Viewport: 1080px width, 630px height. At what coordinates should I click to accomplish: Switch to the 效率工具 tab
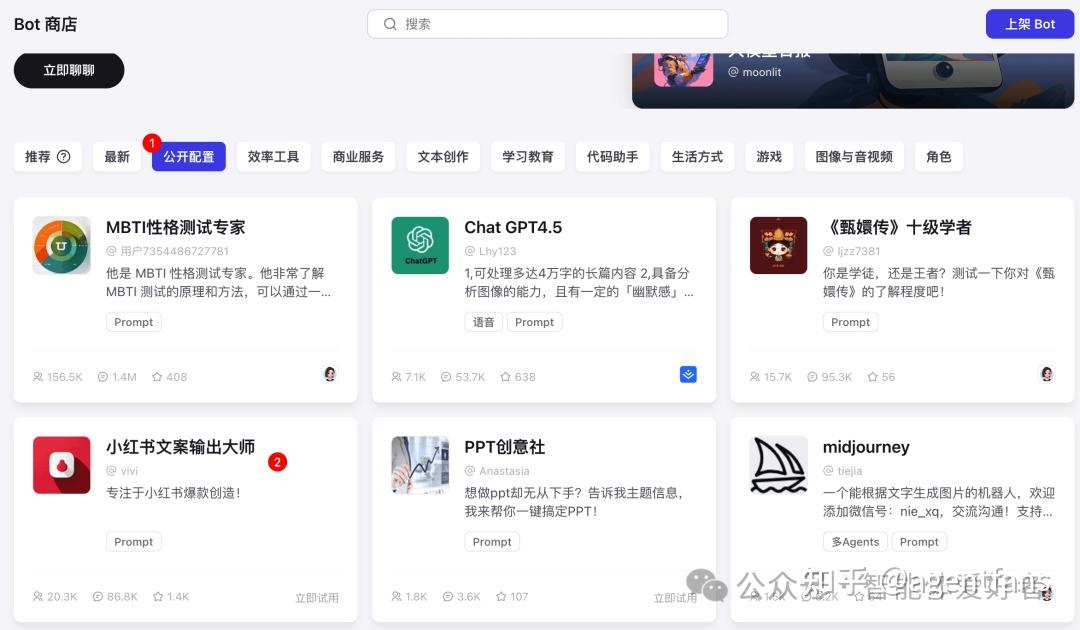click(x=273, y=156)
